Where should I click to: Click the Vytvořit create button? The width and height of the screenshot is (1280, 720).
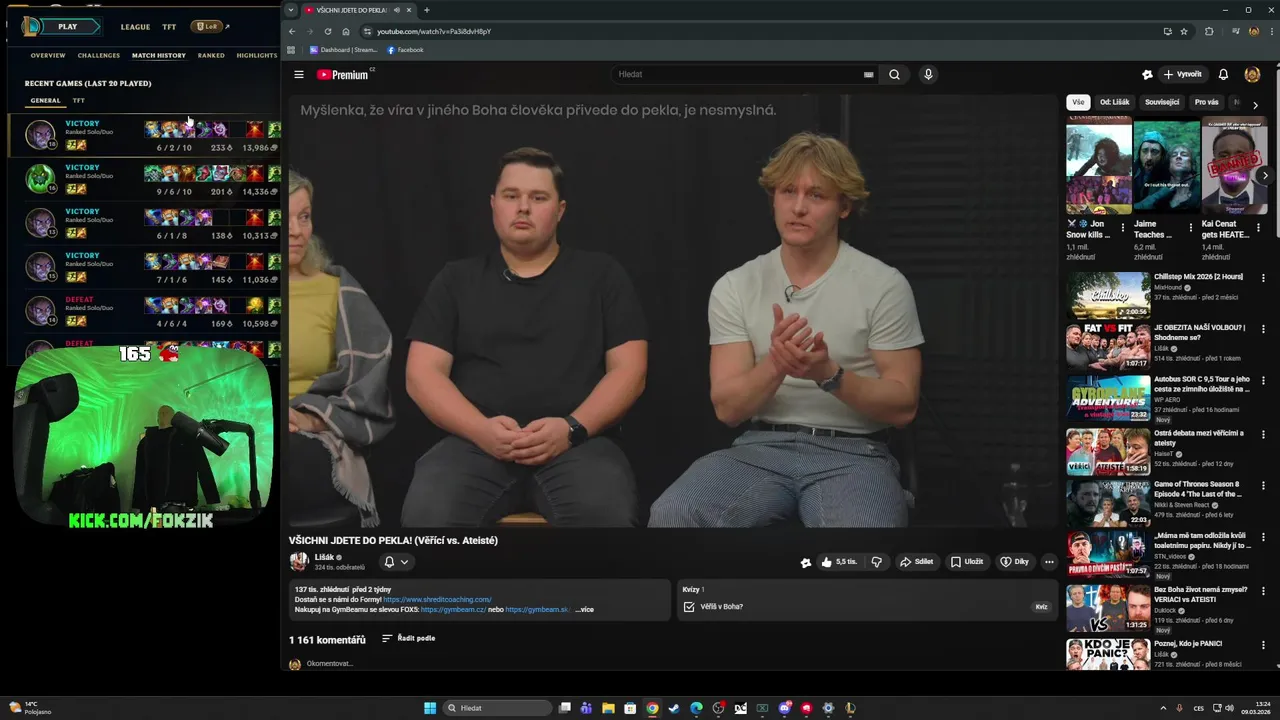(1182, 74)
